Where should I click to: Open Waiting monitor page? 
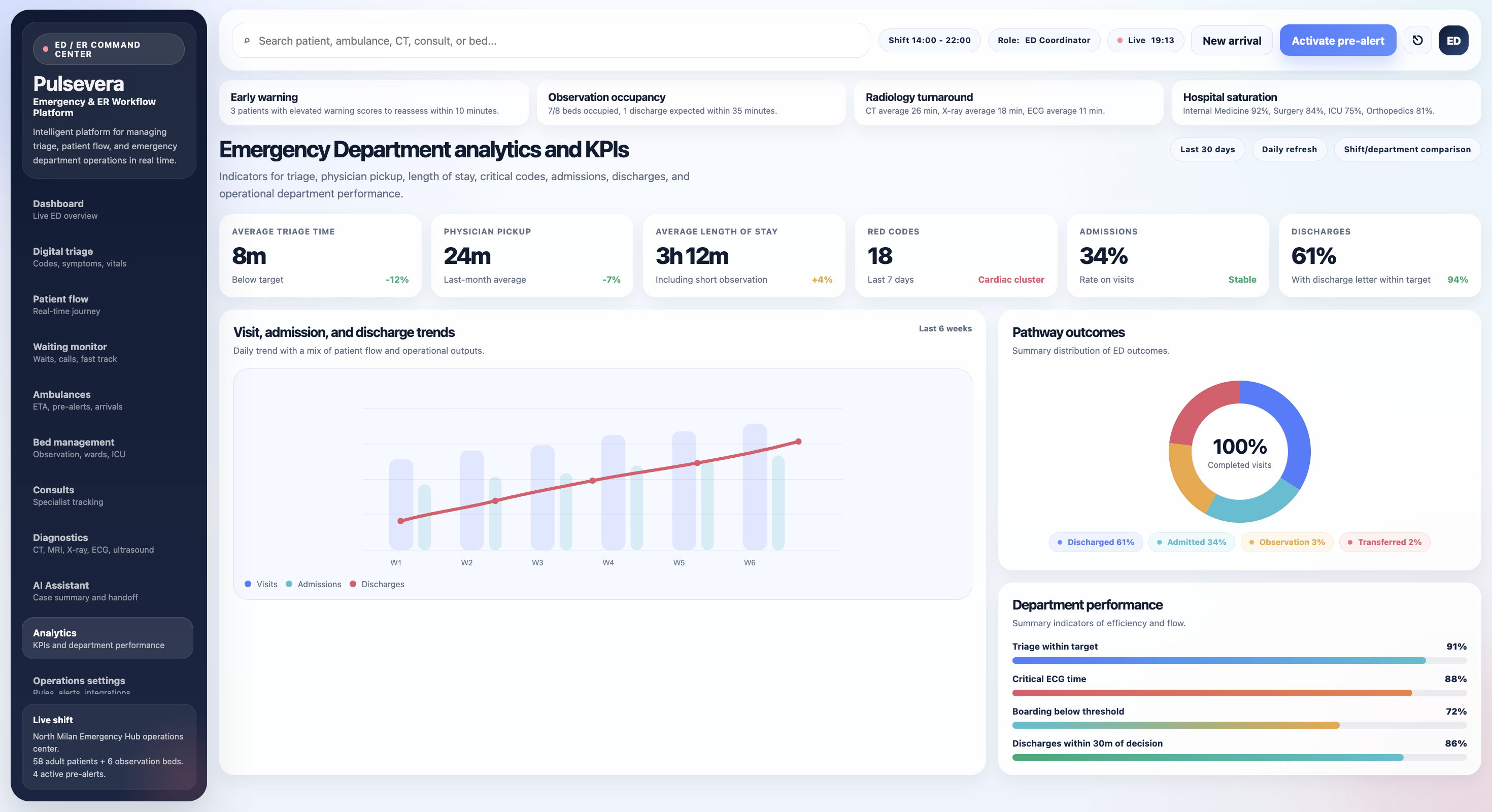click(108, 352)
